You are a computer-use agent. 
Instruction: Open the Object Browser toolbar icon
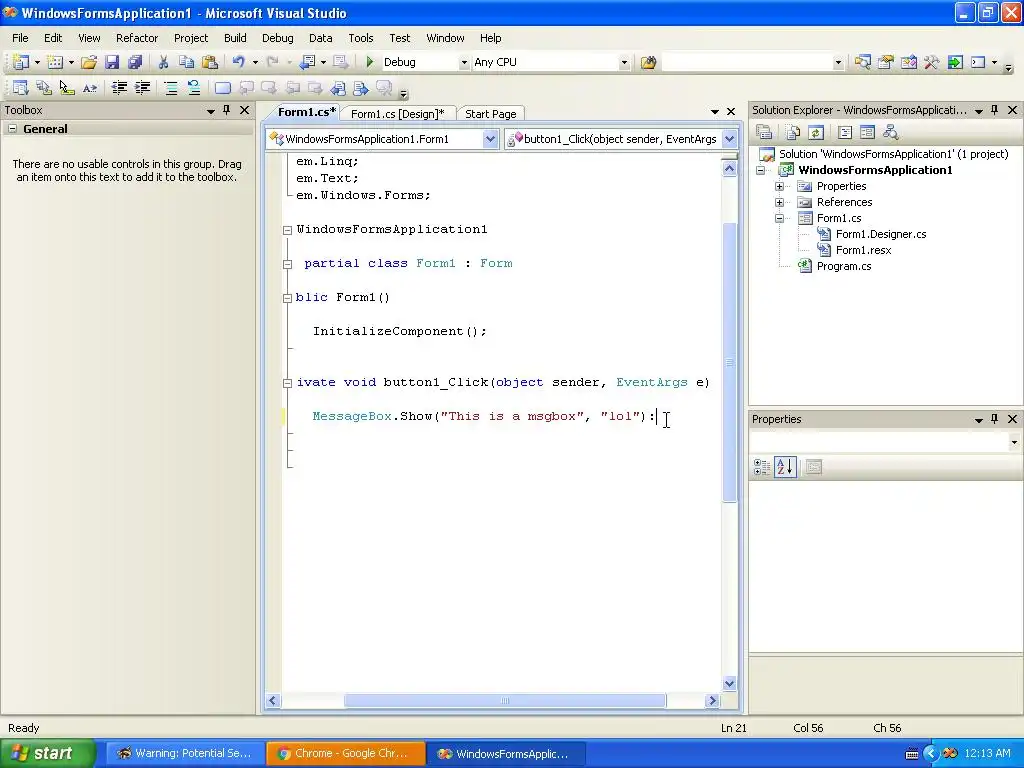(908, 62)
